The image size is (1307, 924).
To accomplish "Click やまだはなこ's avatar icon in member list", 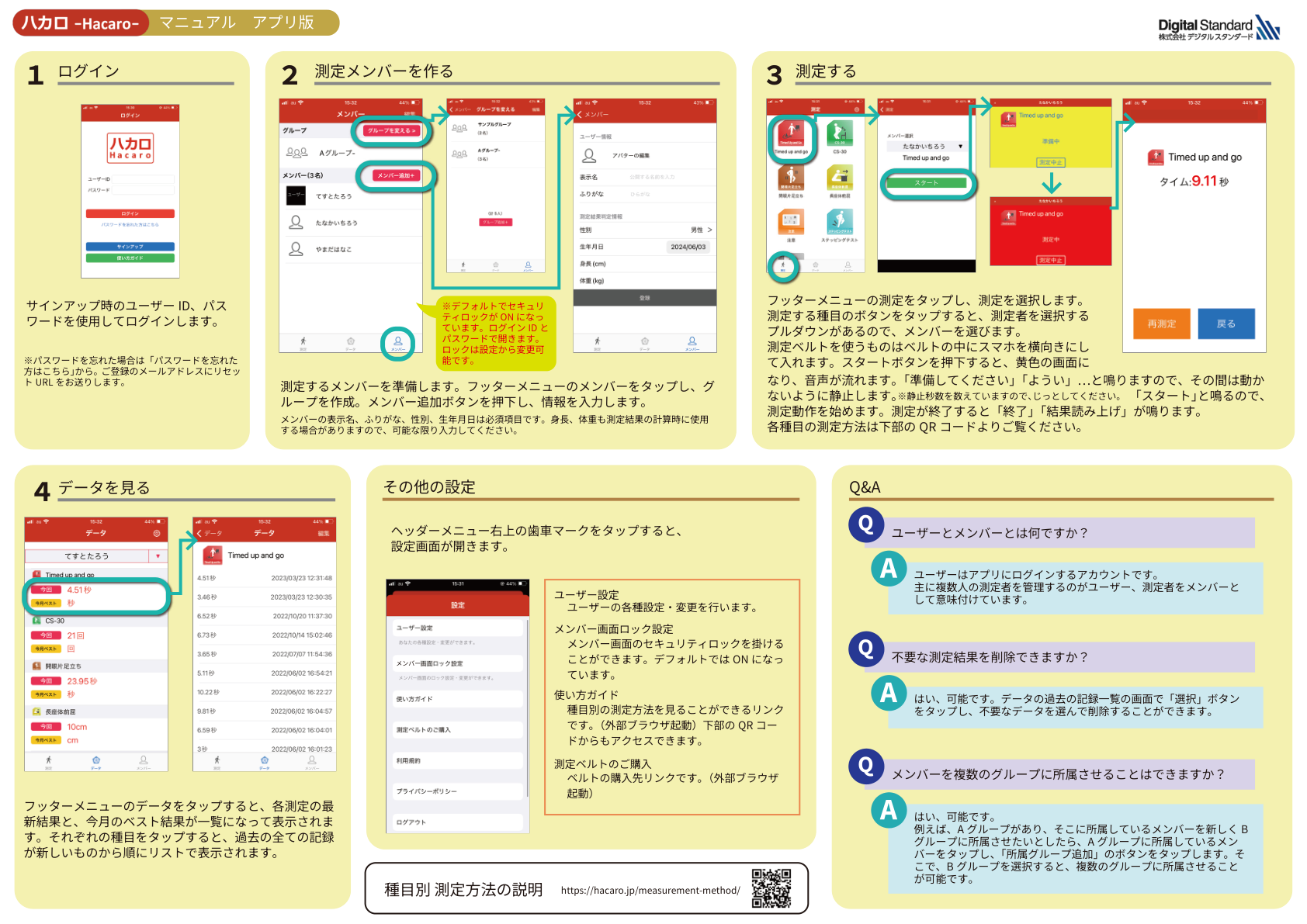I will pyautogui.click(x=296, y=249).
